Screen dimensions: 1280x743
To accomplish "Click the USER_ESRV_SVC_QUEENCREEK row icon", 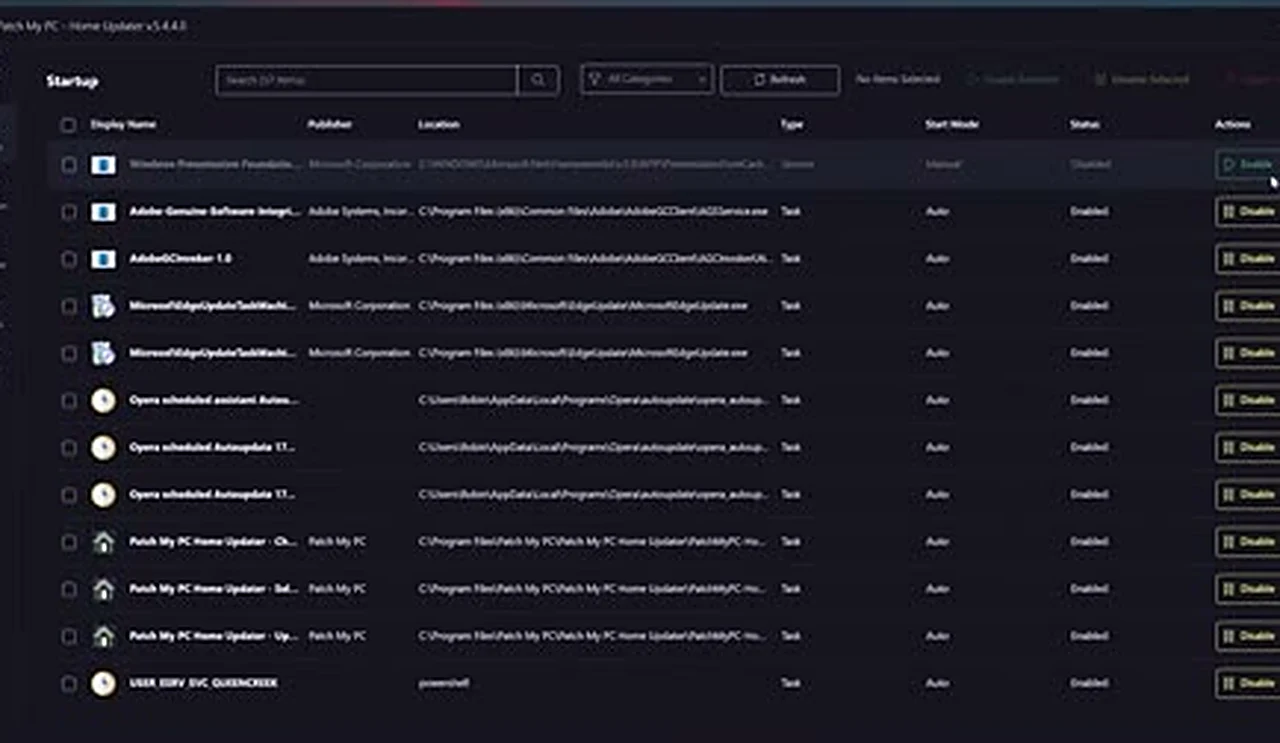I will tap(103, 684).
